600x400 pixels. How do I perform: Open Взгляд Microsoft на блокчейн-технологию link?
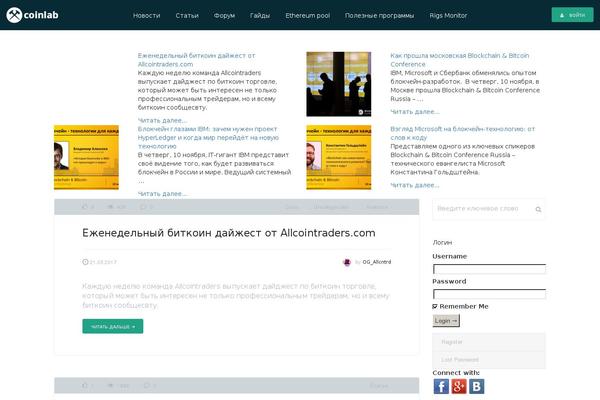[463, 133]
